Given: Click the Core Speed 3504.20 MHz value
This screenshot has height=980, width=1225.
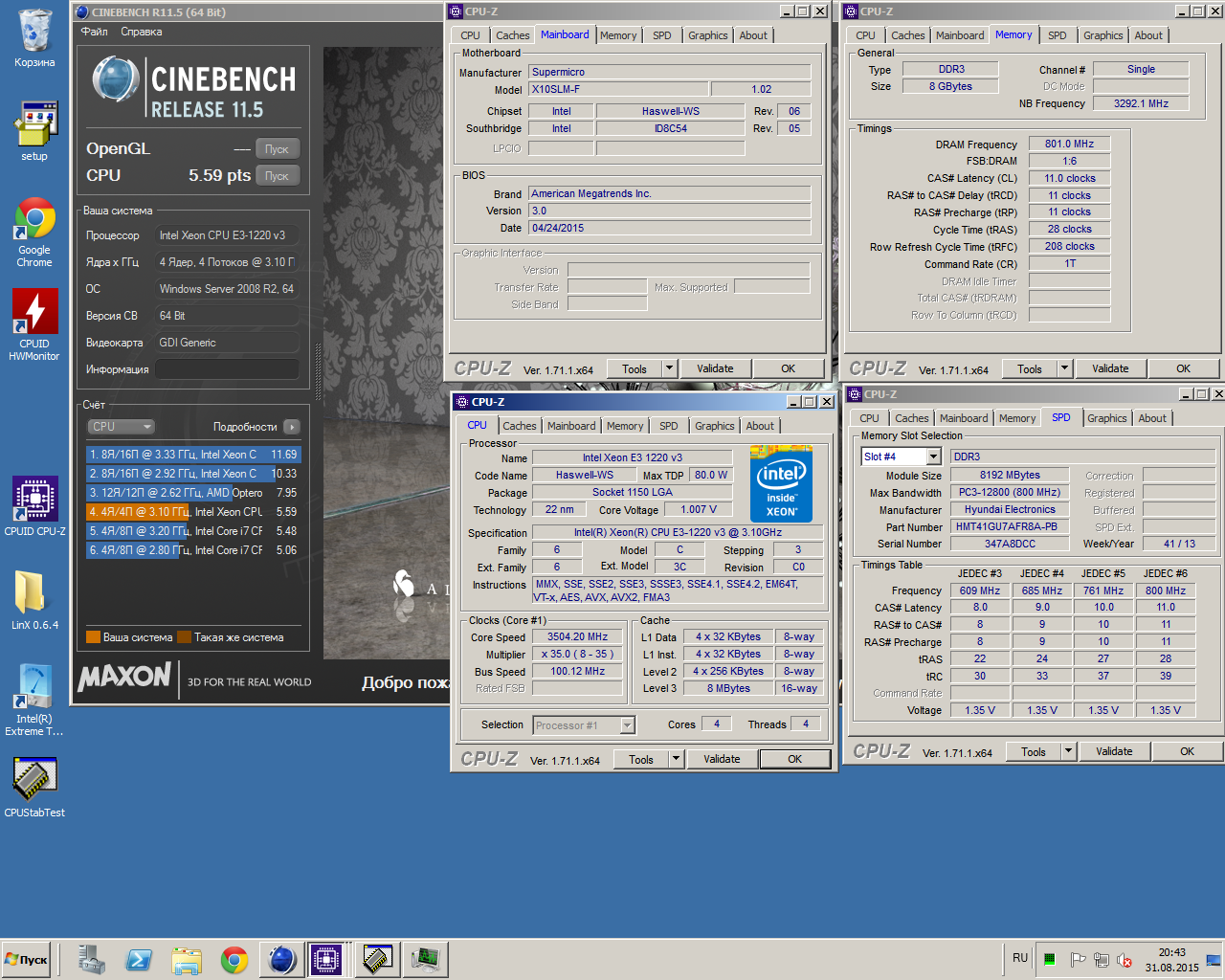Looking at the screenshot, I should click(x=578, y=636).
